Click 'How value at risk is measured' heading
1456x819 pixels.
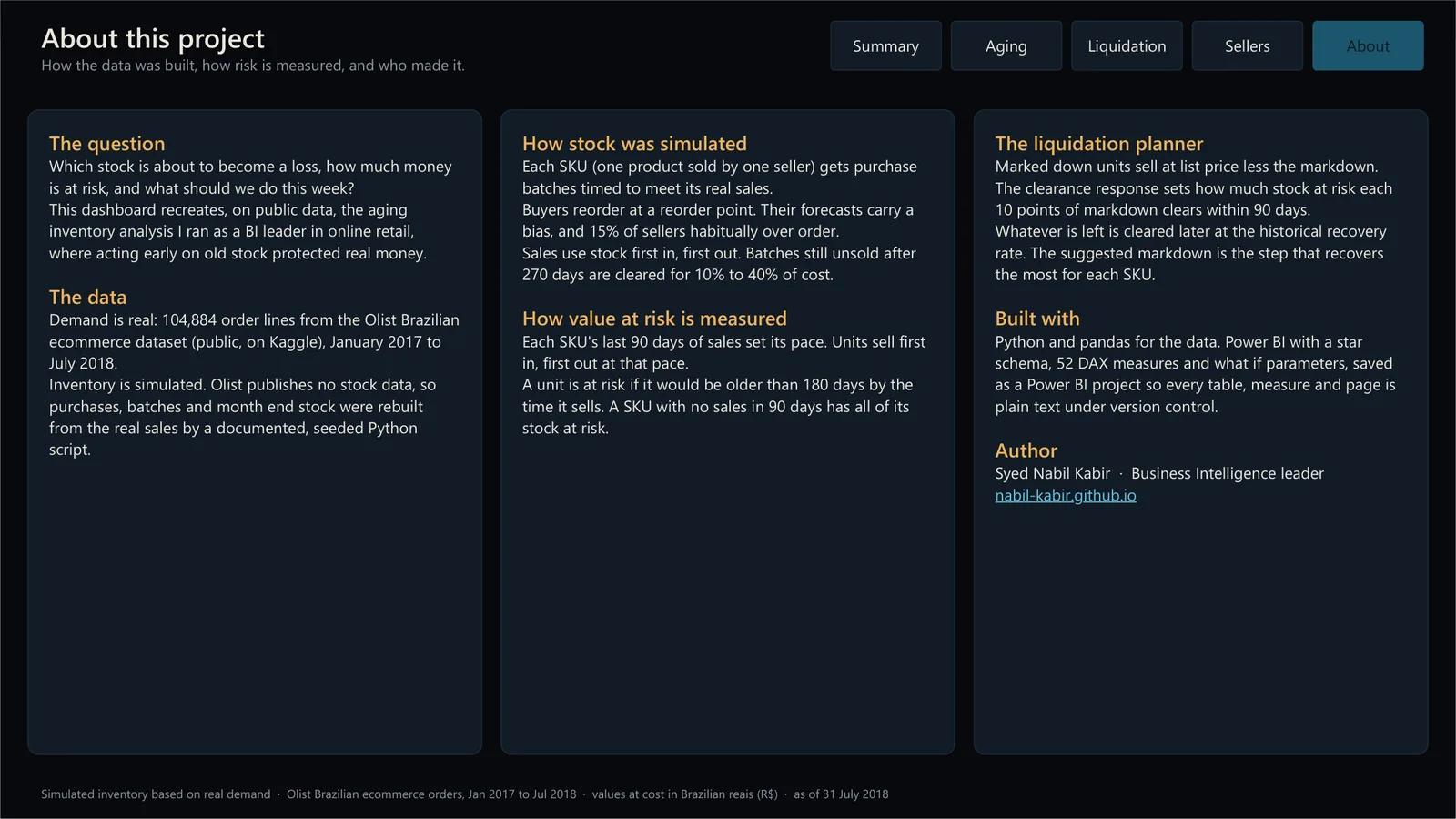(x=654, y=318)
